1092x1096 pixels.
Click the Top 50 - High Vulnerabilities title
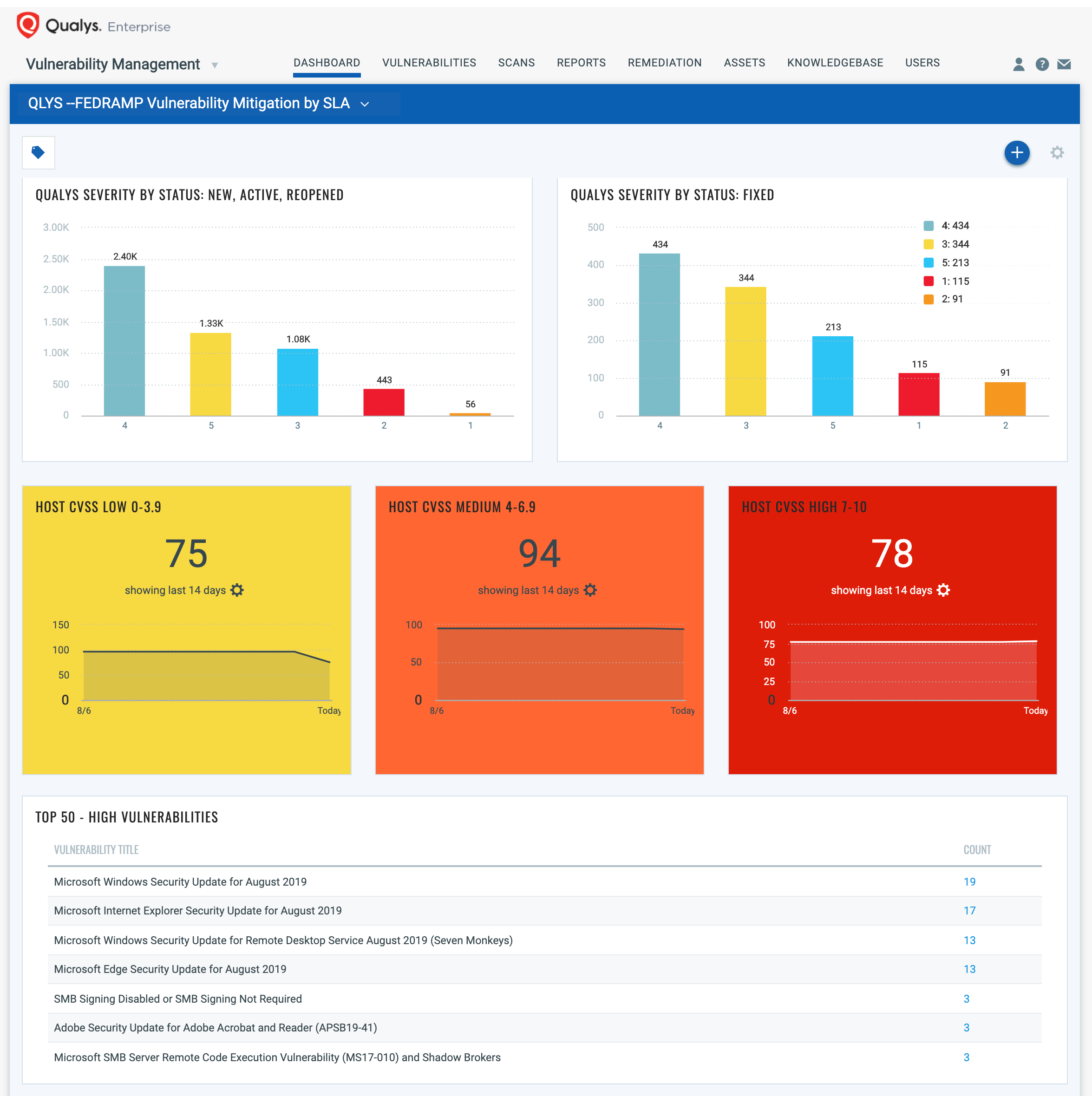click(127, 817)
